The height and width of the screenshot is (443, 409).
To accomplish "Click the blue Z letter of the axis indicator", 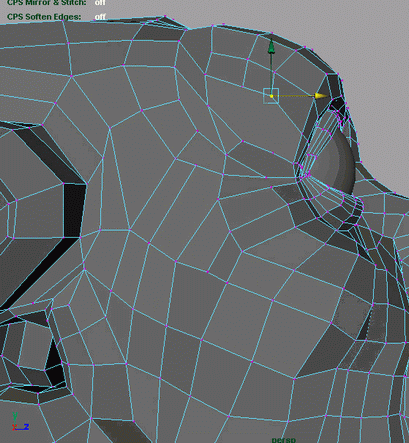I will point(26,426).
